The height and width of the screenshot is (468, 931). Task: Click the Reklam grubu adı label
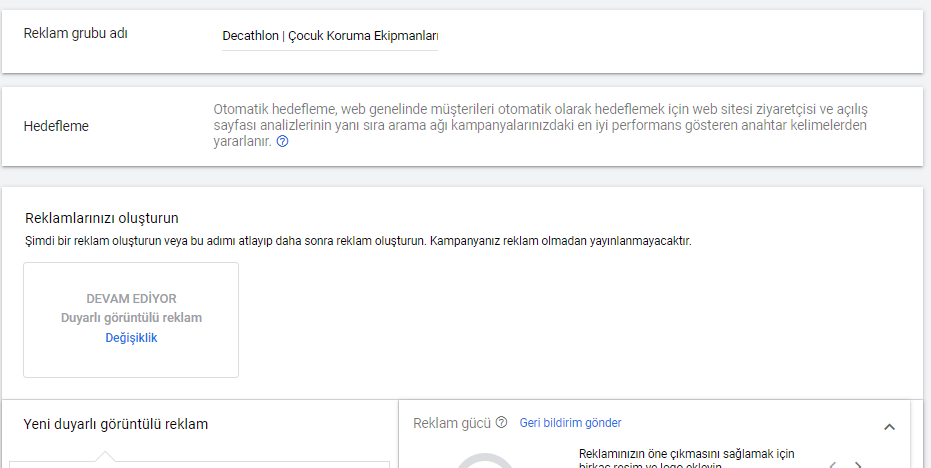75,33
